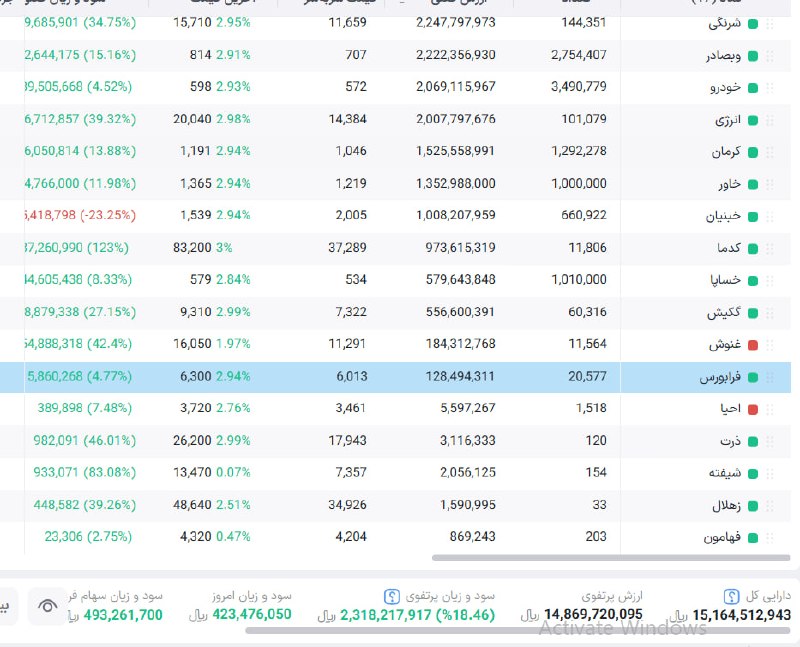Click the table's horizontal scrollbar
Screen dimensions: 800x647
point(611,558)
